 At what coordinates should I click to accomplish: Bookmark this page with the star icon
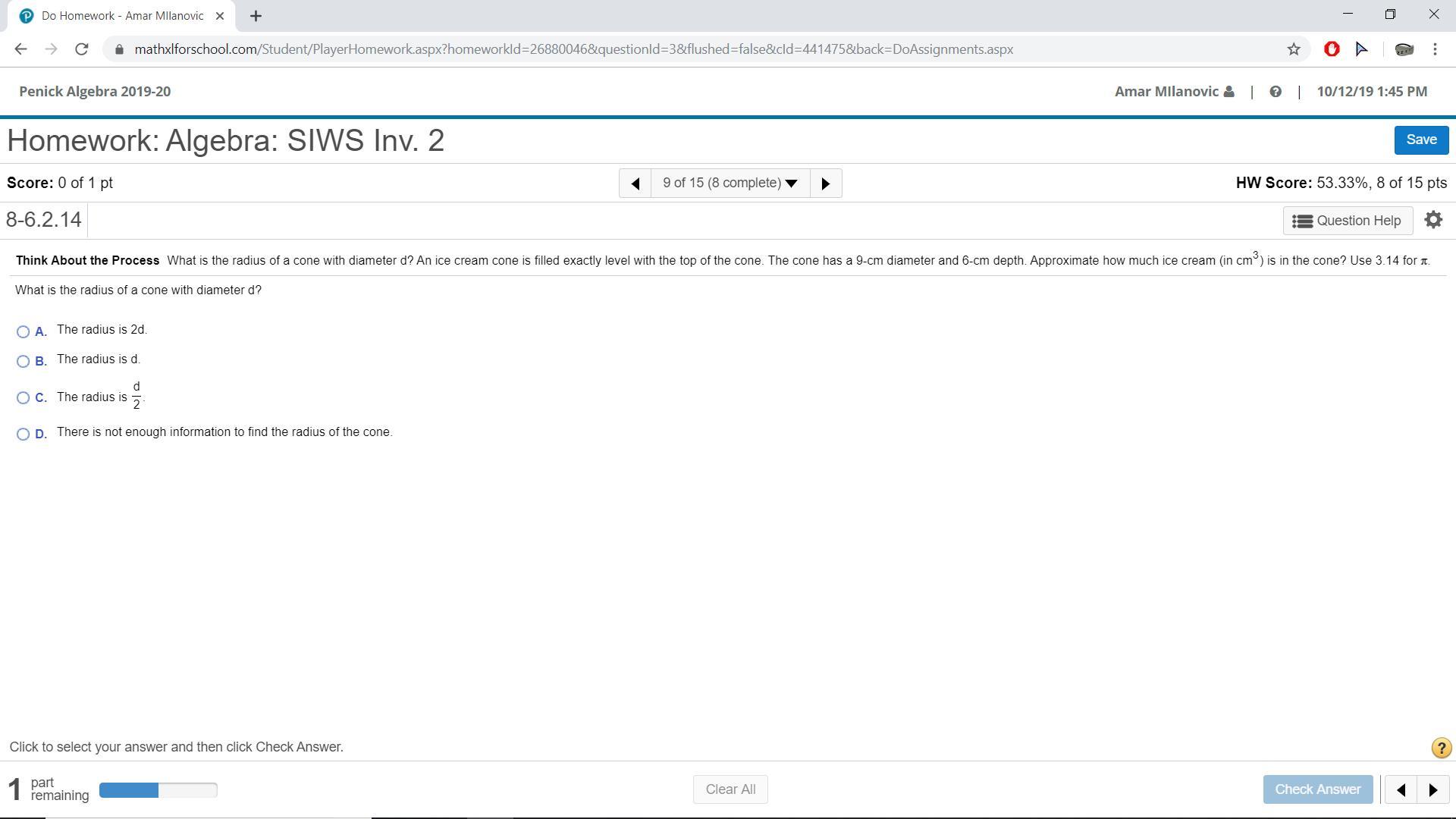[x=1294, y=49]
